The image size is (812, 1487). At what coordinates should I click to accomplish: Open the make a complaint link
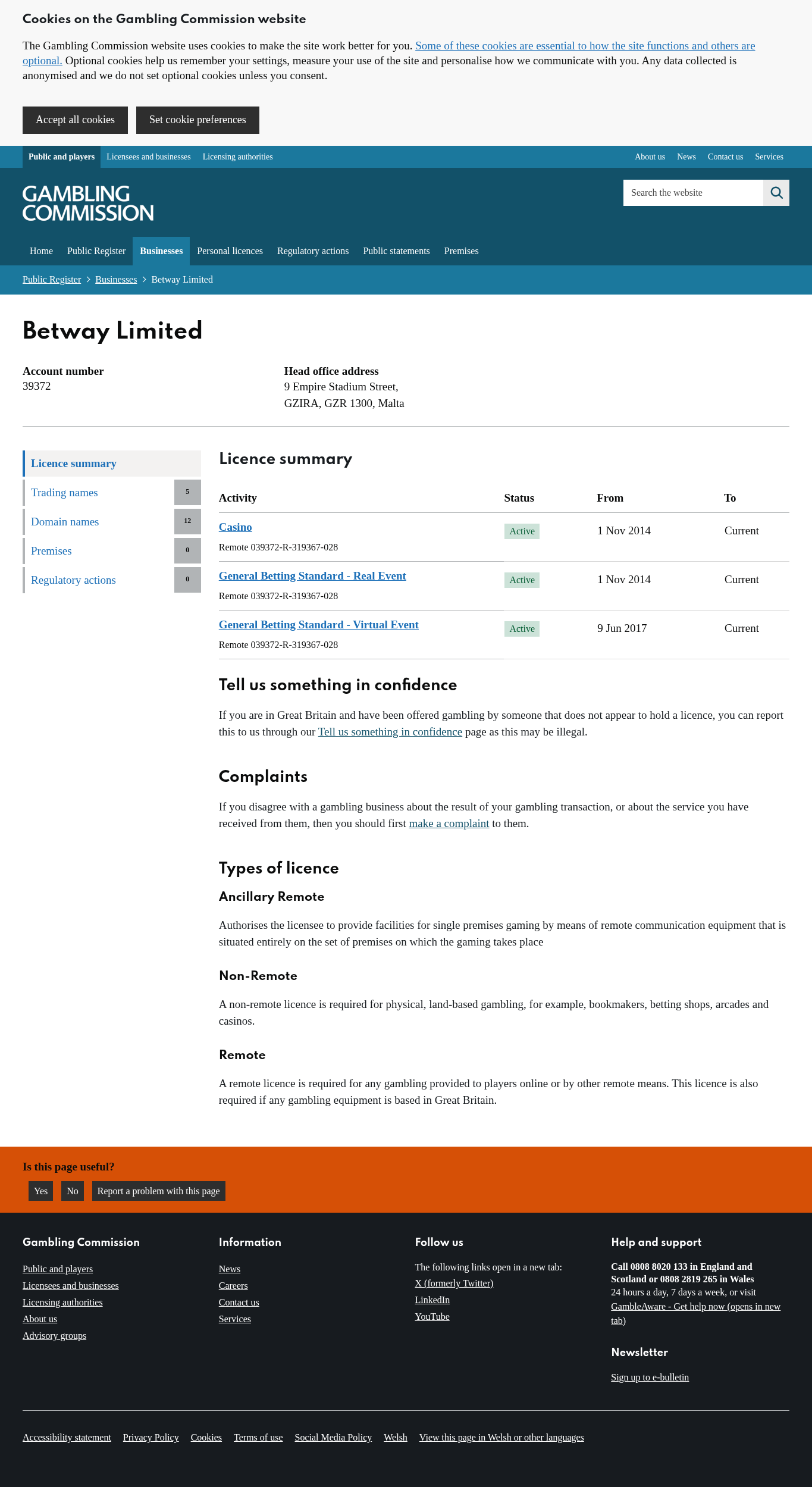[449, 824]
